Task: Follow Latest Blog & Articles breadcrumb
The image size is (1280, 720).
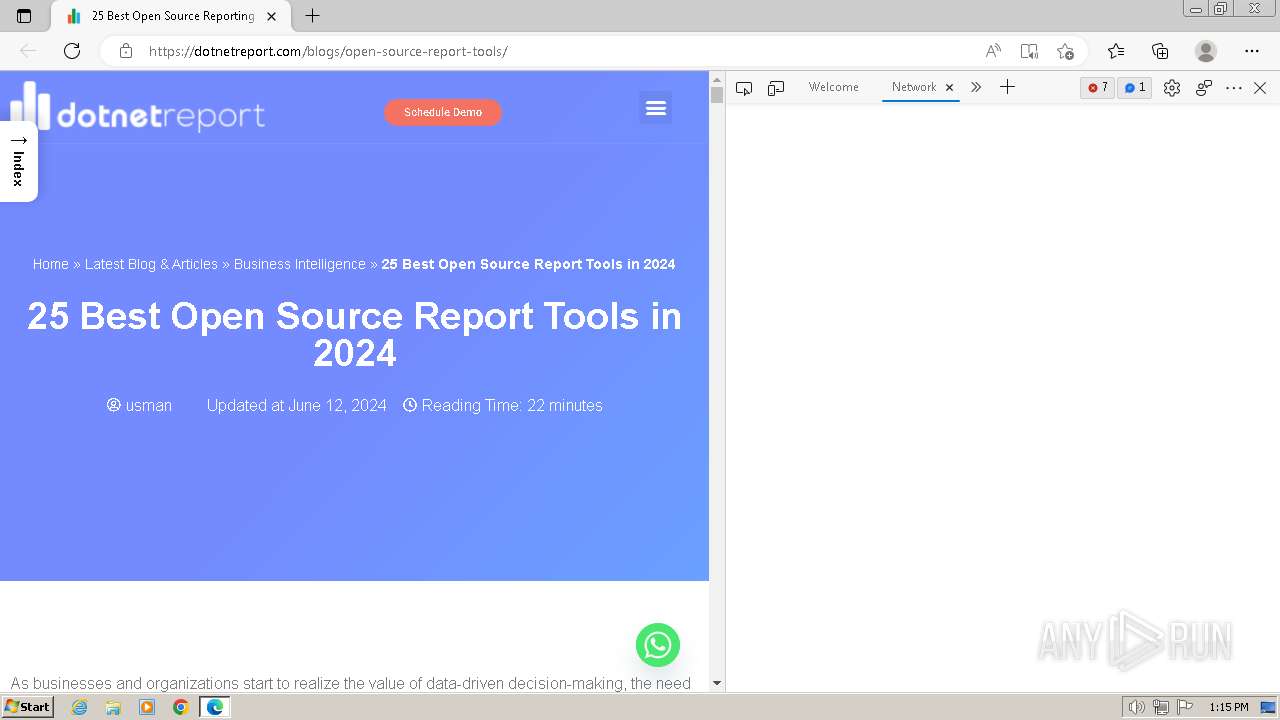Action: [x=151, y=264]
